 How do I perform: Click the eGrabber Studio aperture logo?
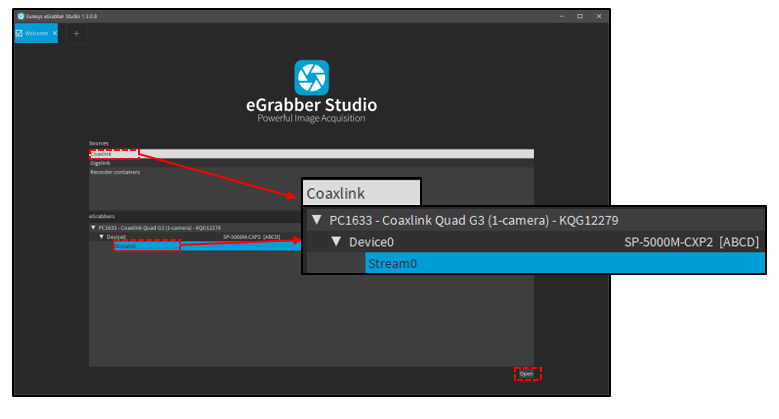coord(312,78)
